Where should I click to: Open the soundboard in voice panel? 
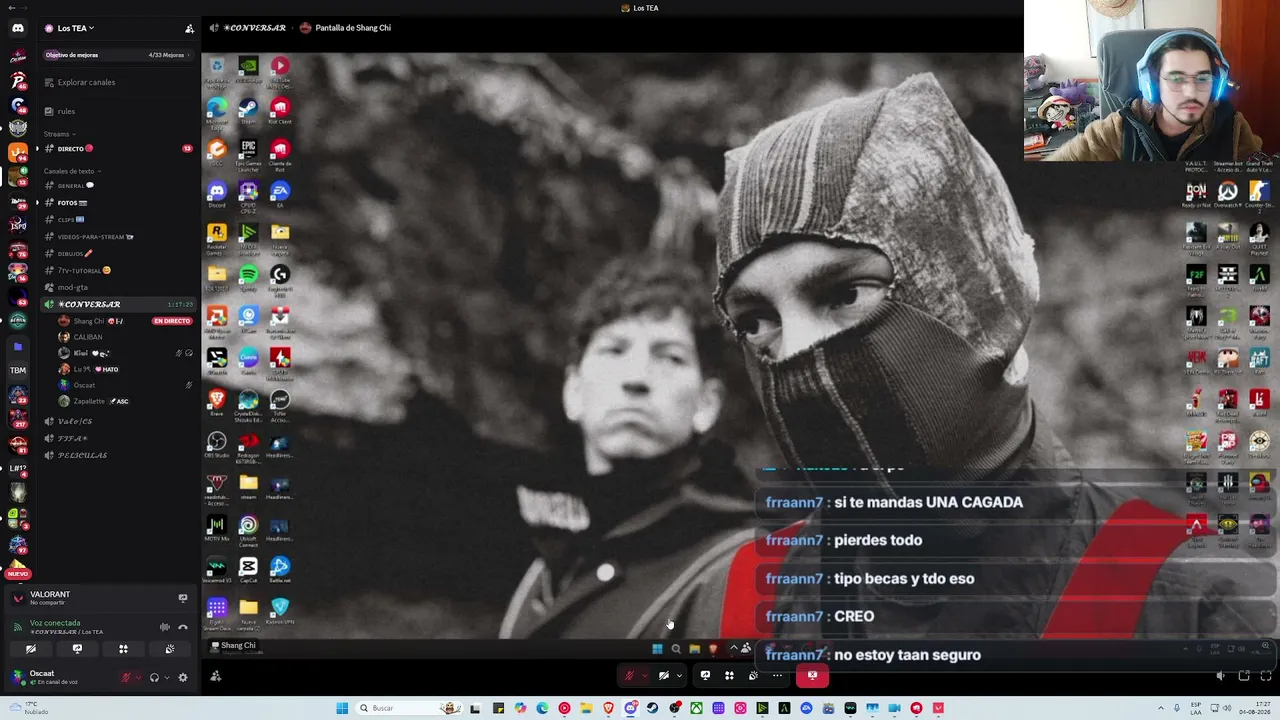coord(170,649)
